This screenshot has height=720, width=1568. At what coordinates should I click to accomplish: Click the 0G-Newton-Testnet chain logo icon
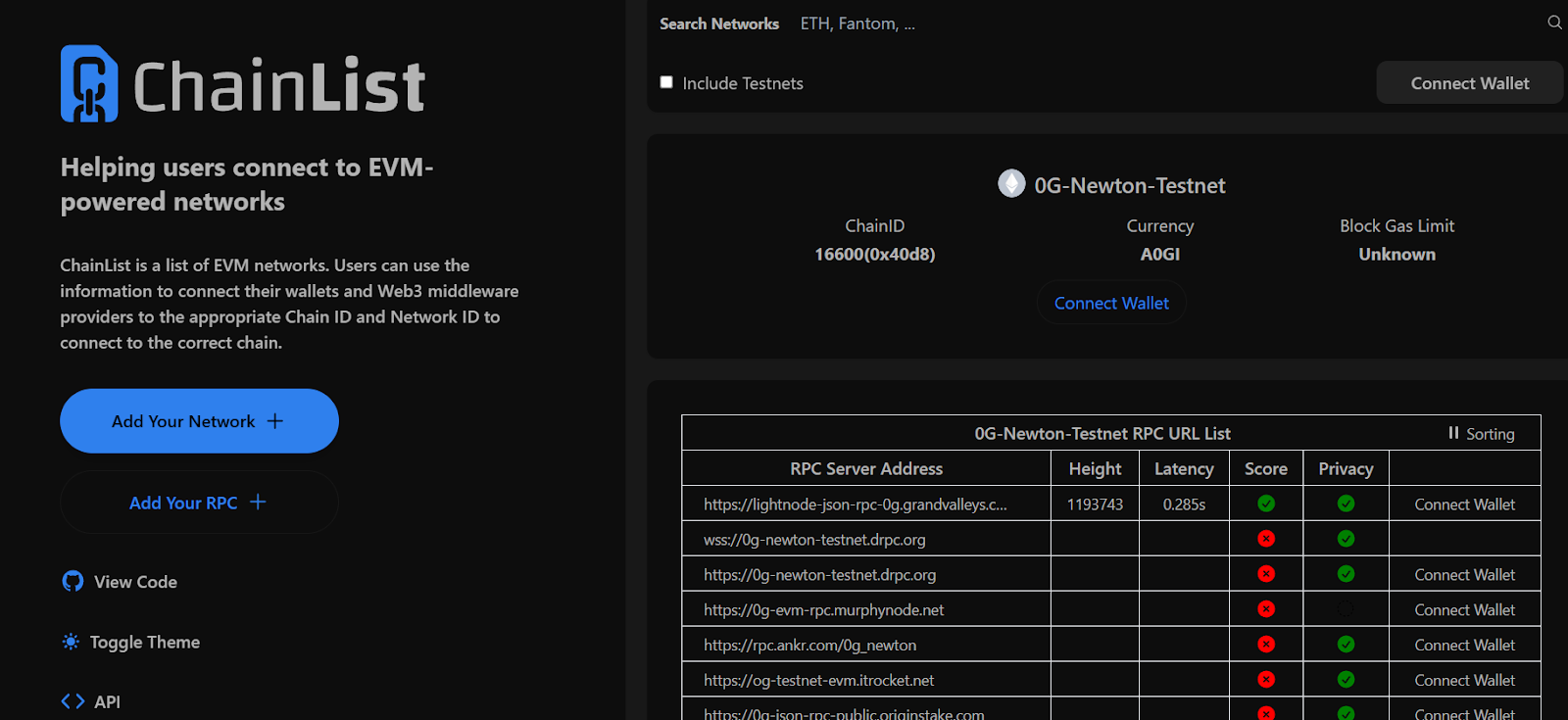pos(1011,183)
